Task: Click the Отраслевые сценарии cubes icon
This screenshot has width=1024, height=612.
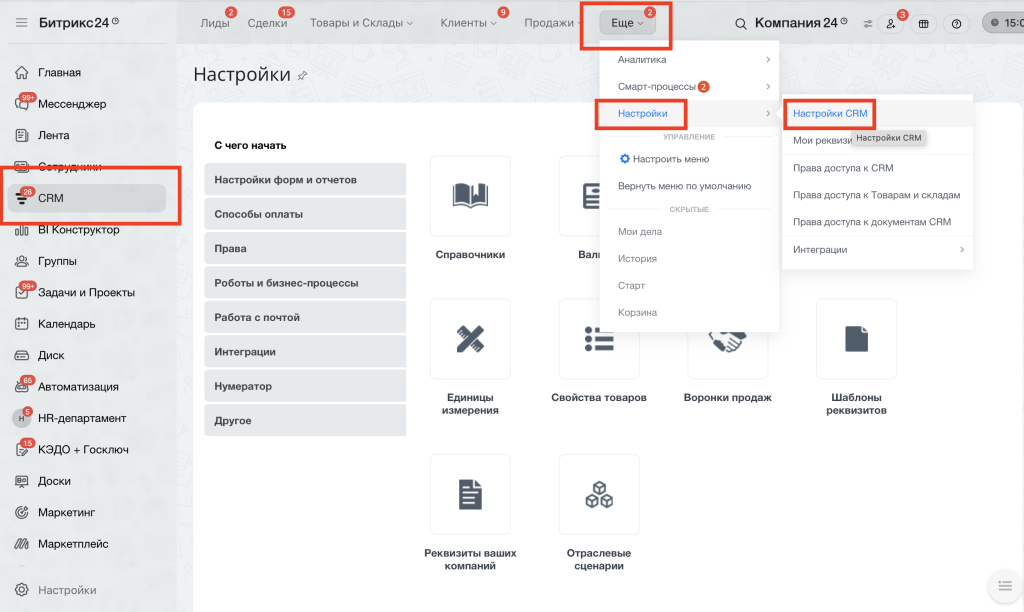Action: [x=599, y=494]
